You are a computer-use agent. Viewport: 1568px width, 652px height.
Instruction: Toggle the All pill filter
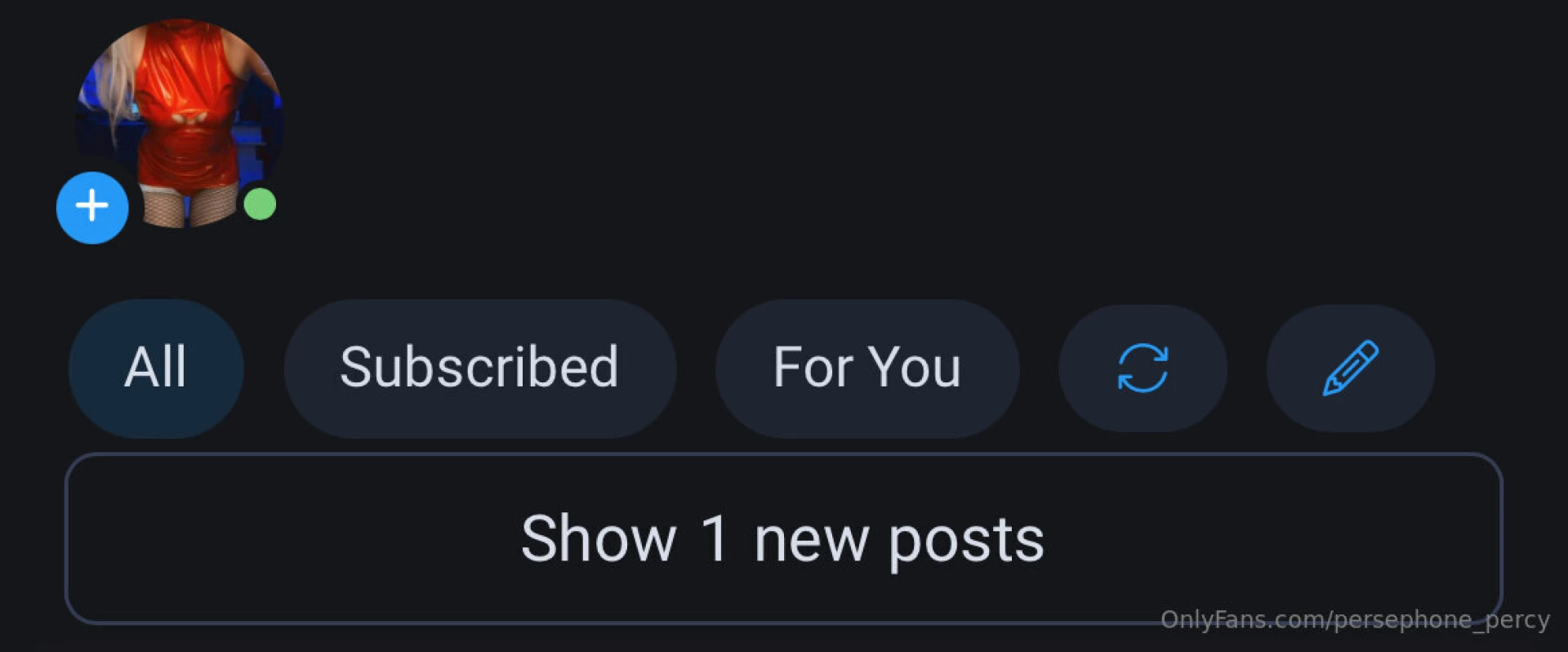pyautogui.click(x=156, y=368)
